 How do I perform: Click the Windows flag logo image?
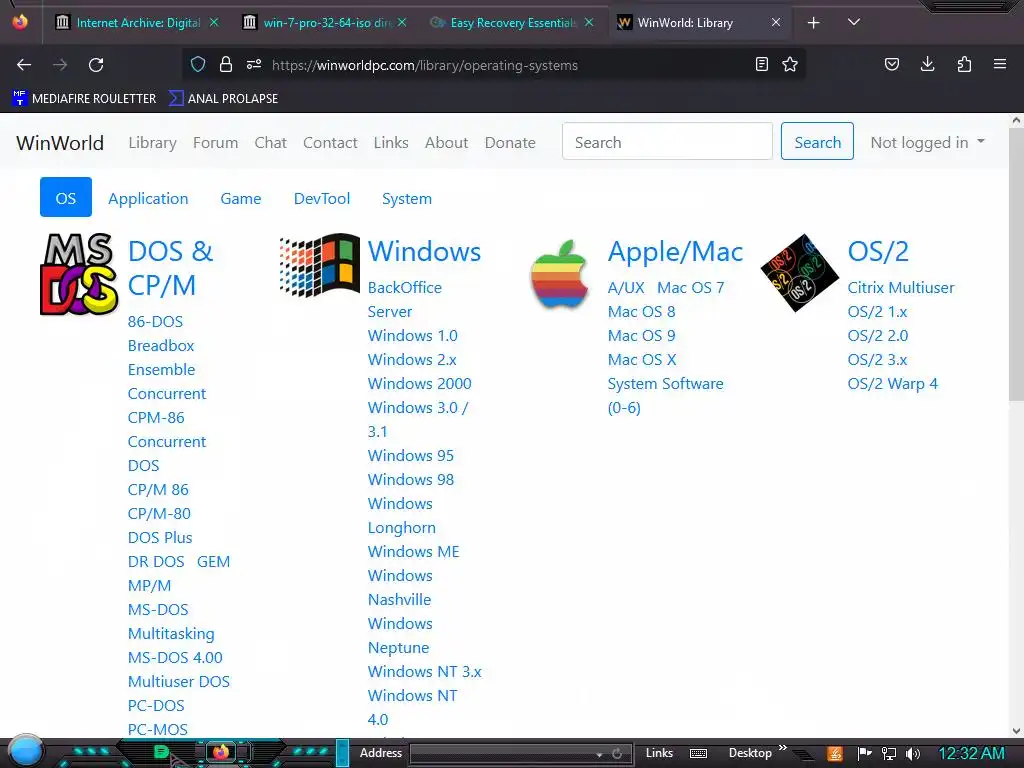[319, 265]
